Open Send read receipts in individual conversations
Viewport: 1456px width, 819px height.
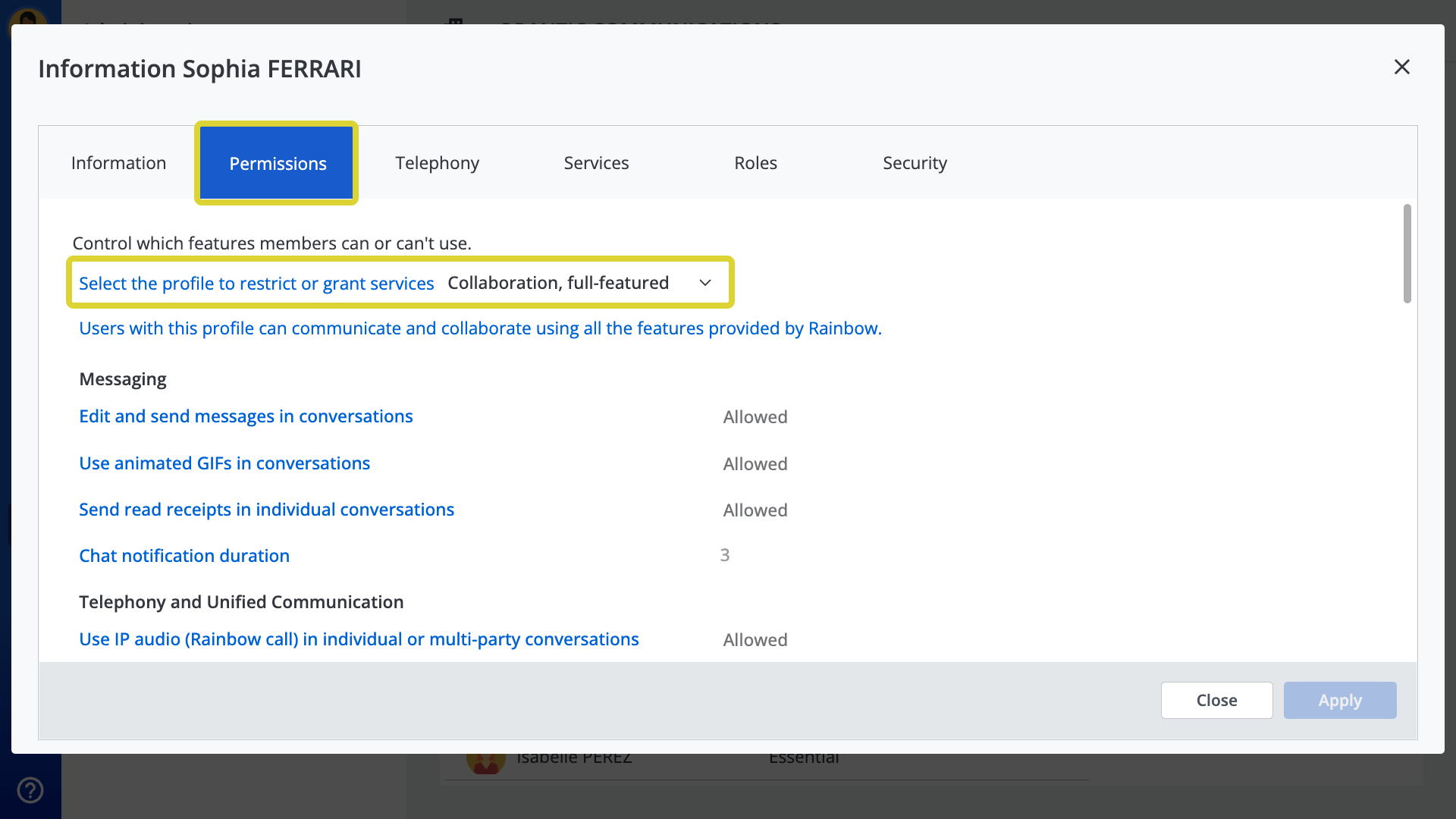[266, 510]
